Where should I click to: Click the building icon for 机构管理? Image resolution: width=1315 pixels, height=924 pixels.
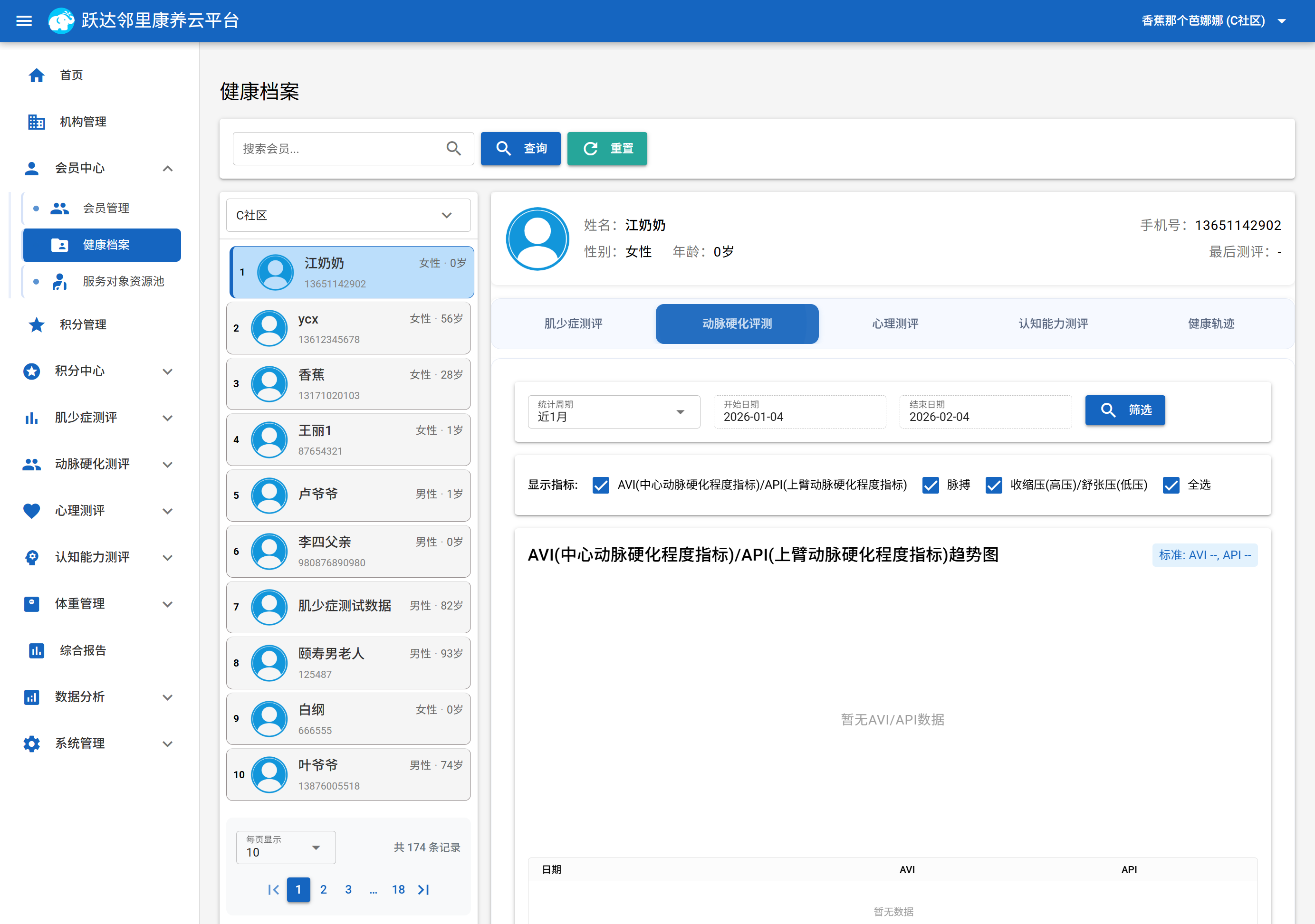pos(37,121)
